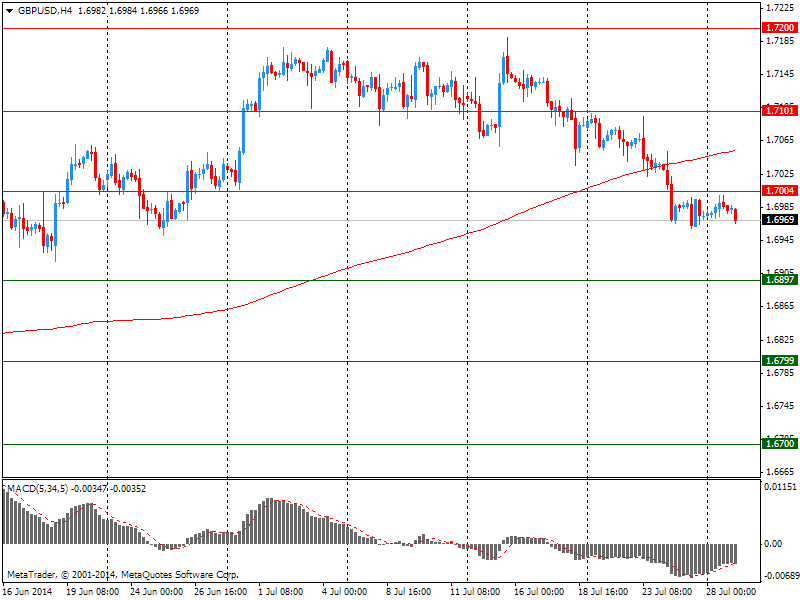Select the 1.6799 support level label
The width and height of the screenshot is (800, 600).
pos(780,361)
